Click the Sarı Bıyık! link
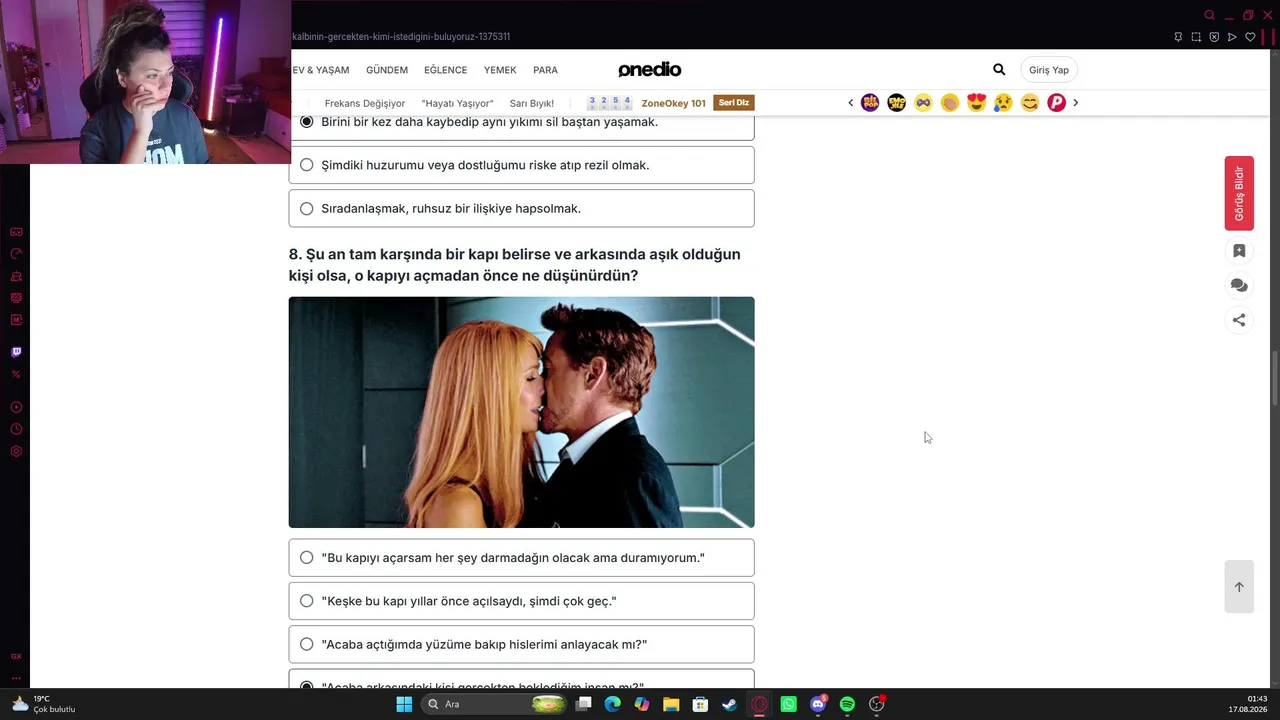Viewport: 1280px width, 720px height. point(532,103)
